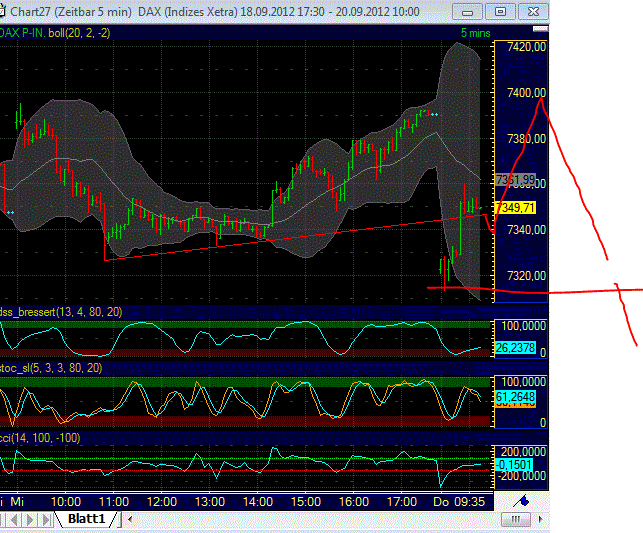
Task: Click the 15:00 time axis label
Action: coord(306,502)
